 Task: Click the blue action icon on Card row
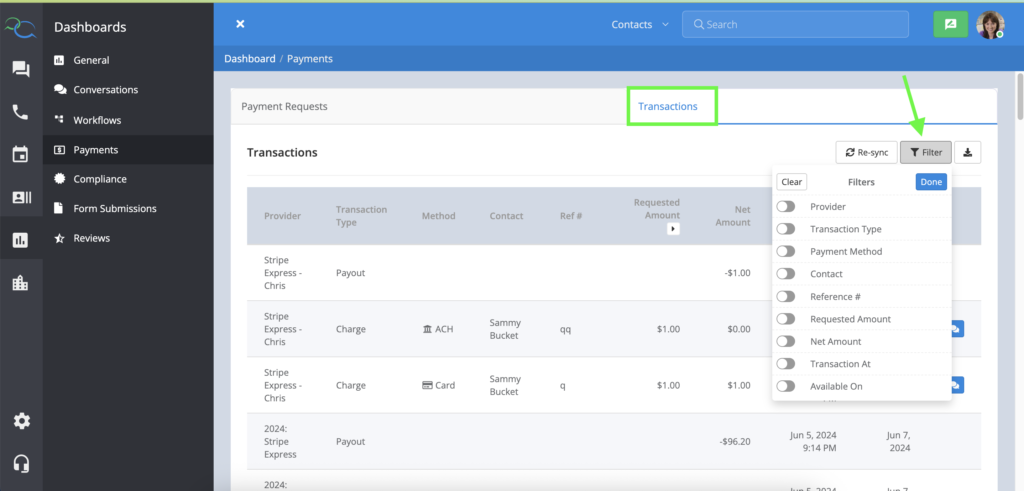[x=956, y=385]
